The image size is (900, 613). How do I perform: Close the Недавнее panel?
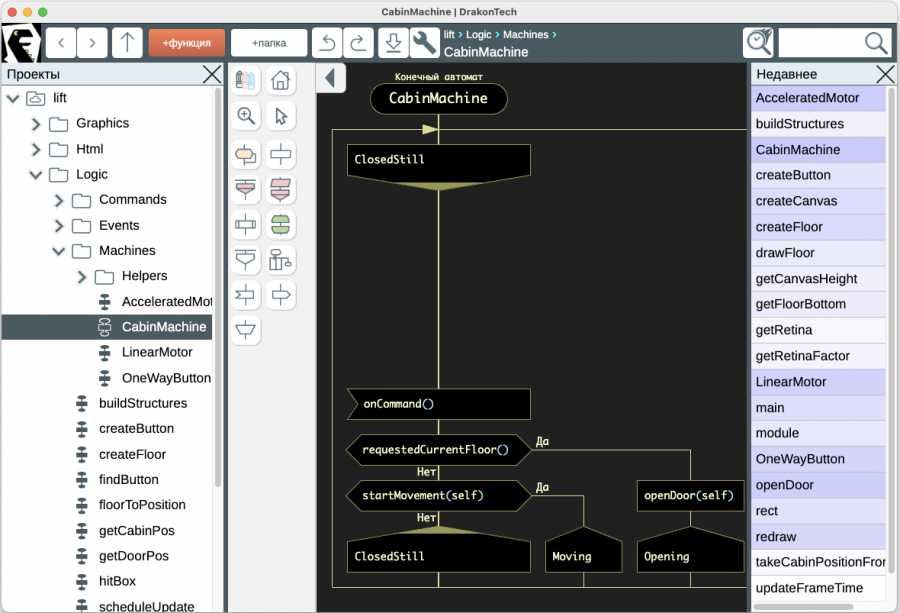click(x=885, y=75)
